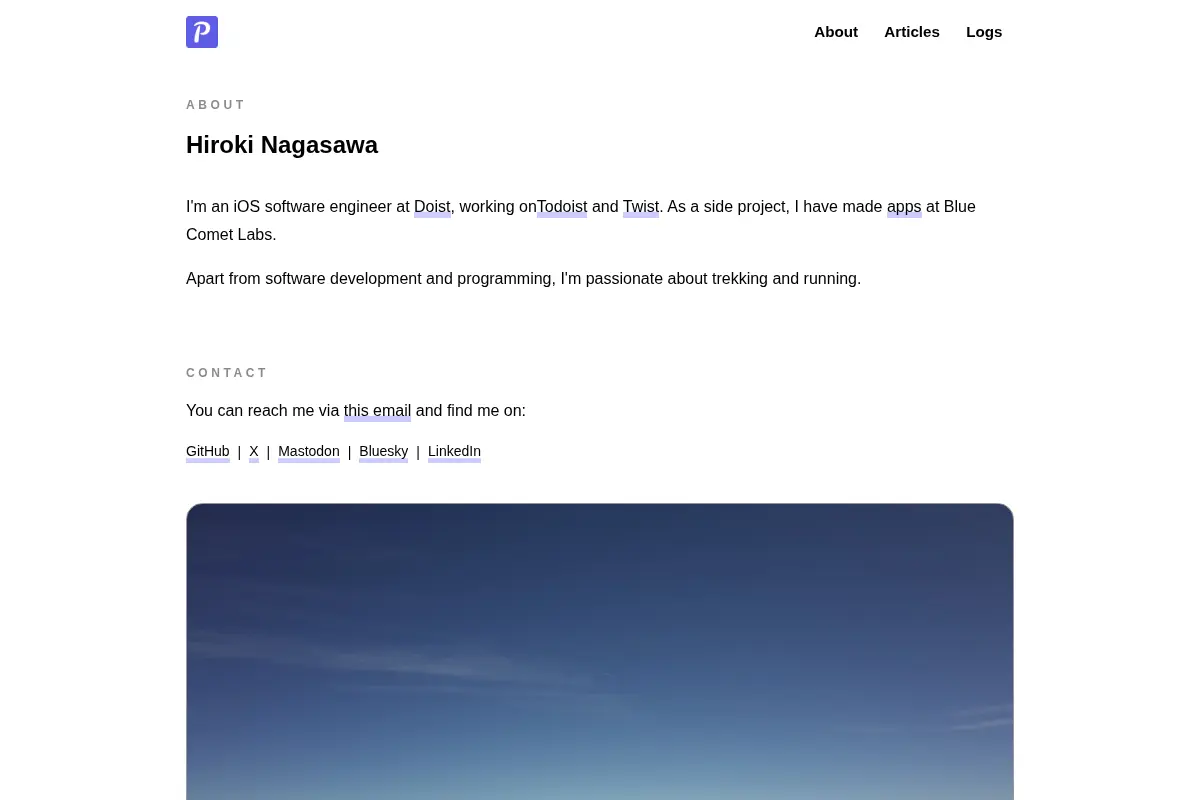Click the trekking and running paragraph
Screen dimensions: 1200x800
click(523, 279)
